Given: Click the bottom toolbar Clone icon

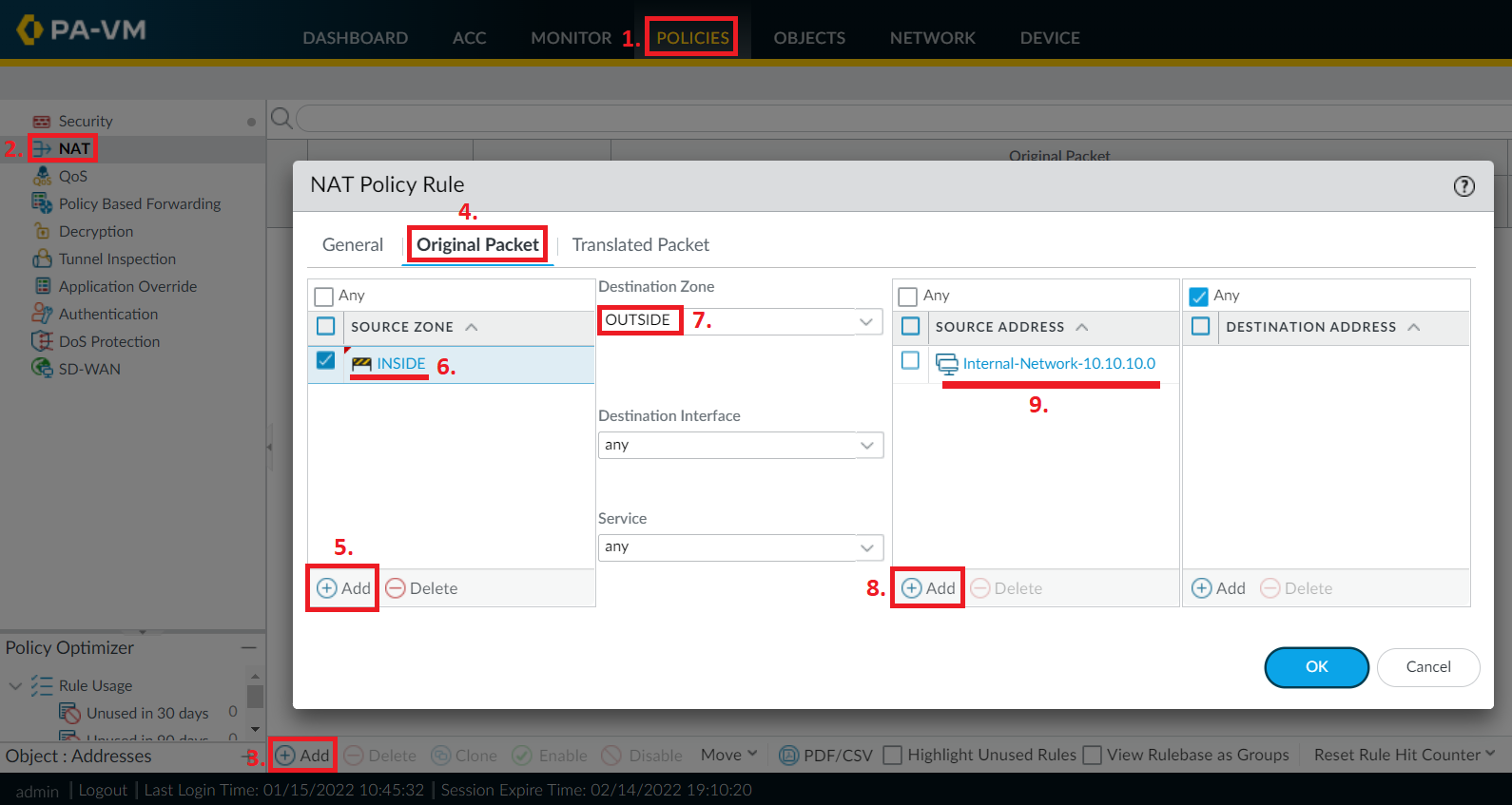Looking at the screenshot, I should point(441,756).
